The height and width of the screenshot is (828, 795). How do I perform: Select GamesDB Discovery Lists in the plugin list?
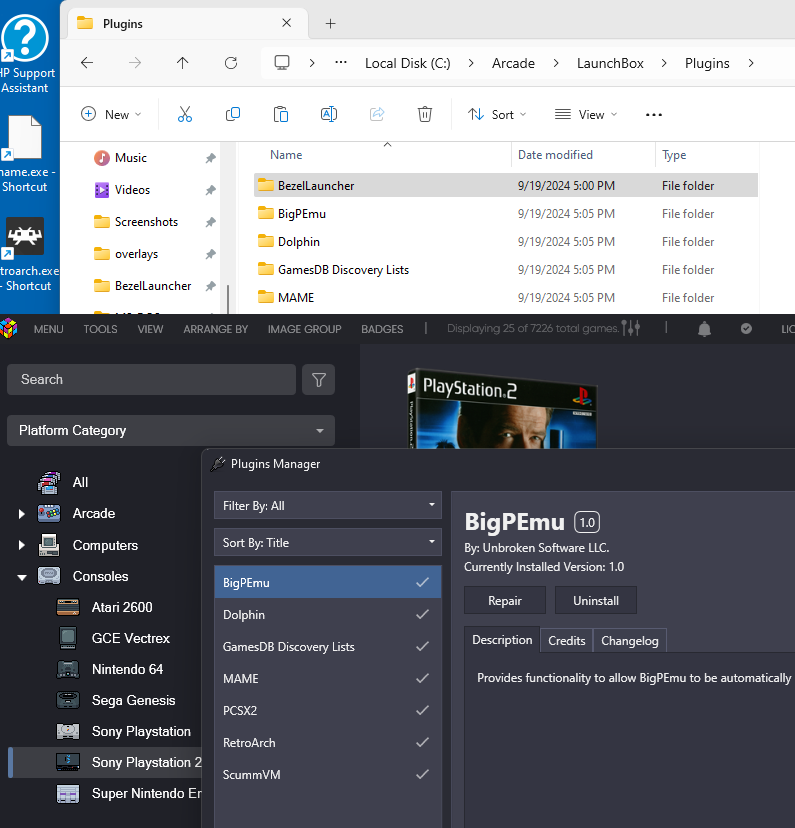[328, 646]
